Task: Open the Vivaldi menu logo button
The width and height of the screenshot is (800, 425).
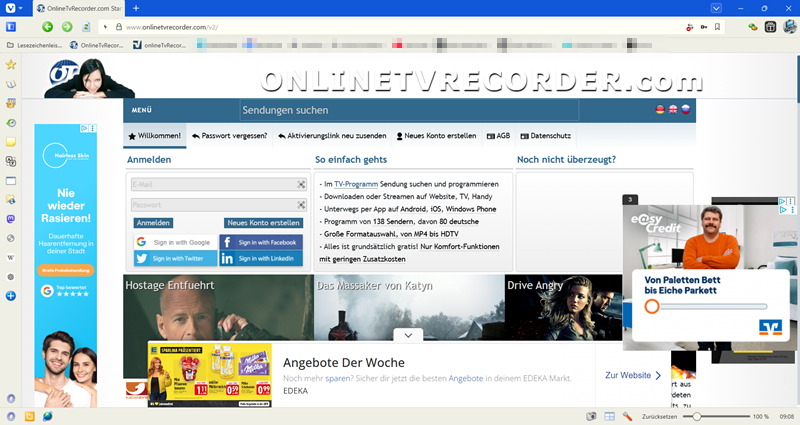Action: (x=11, y=8)
